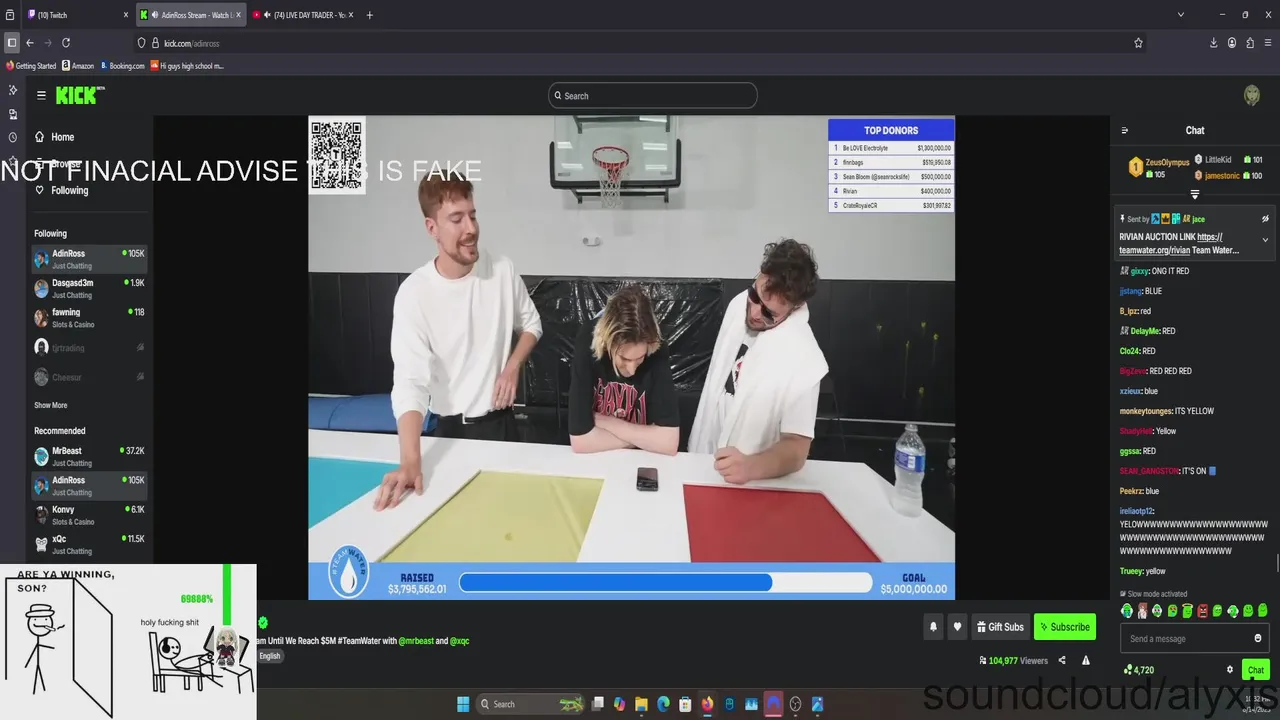The image size is (1280, 720).
Task: Open fawning channel in Following
Action: point(90,318)
